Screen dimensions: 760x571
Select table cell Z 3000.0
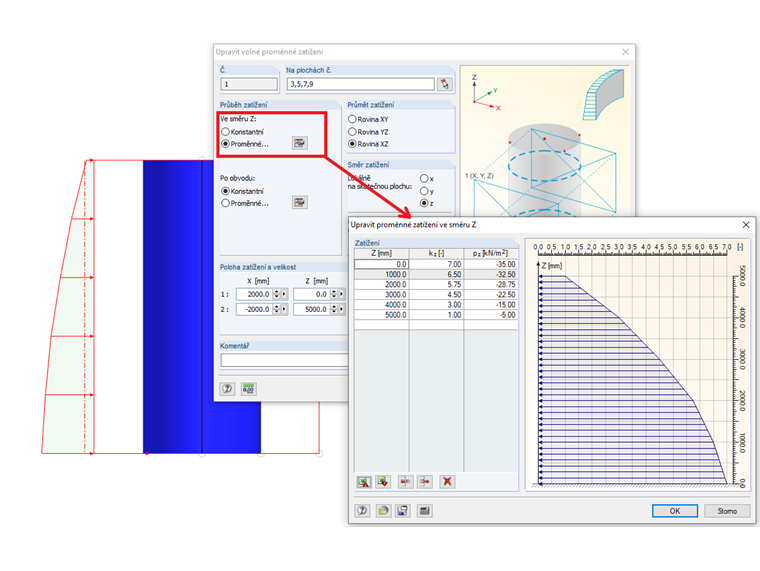click(382, 295)
